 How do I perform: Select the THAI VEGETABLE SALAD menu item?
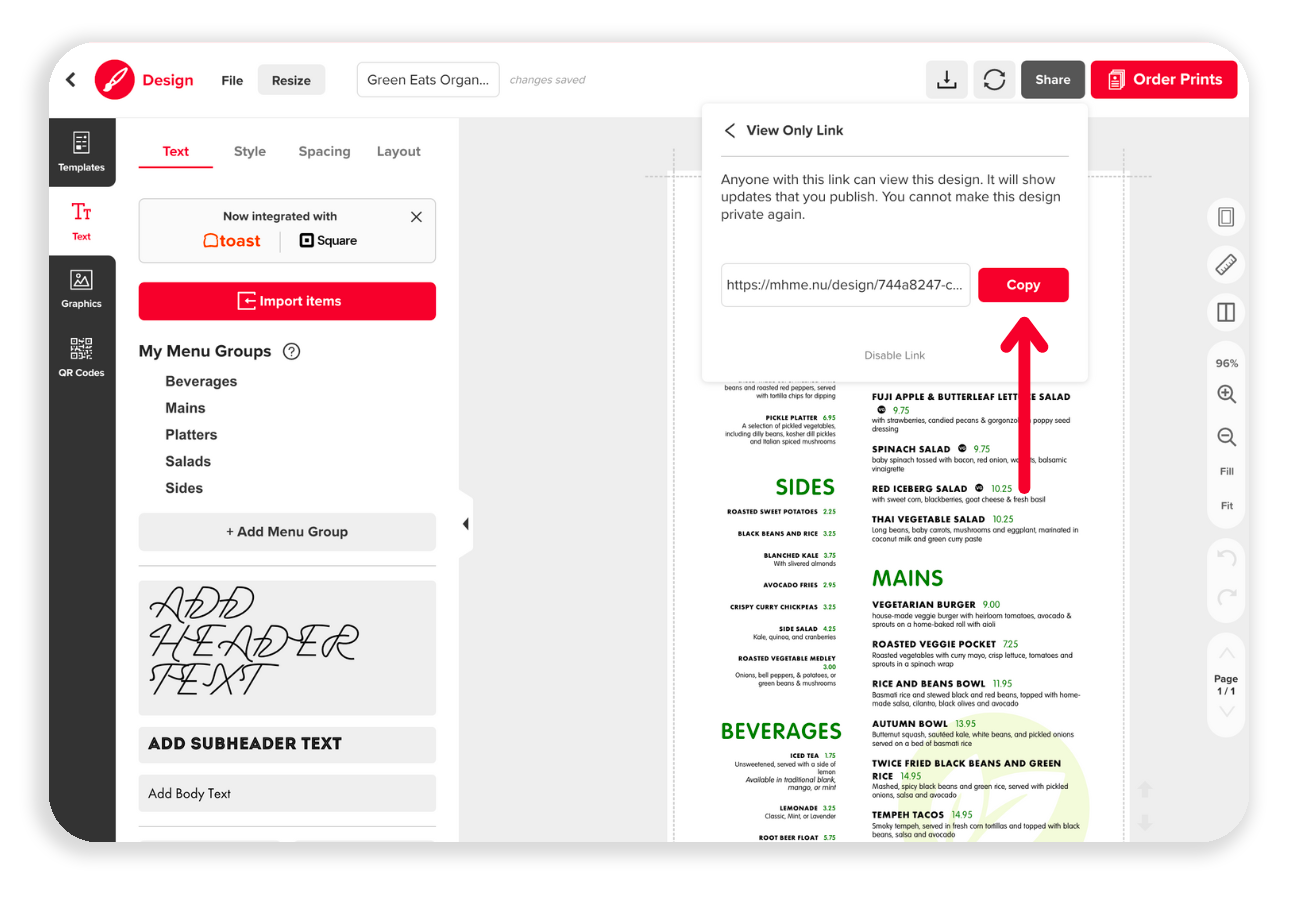pyautogui.click(x=929, y=519)
